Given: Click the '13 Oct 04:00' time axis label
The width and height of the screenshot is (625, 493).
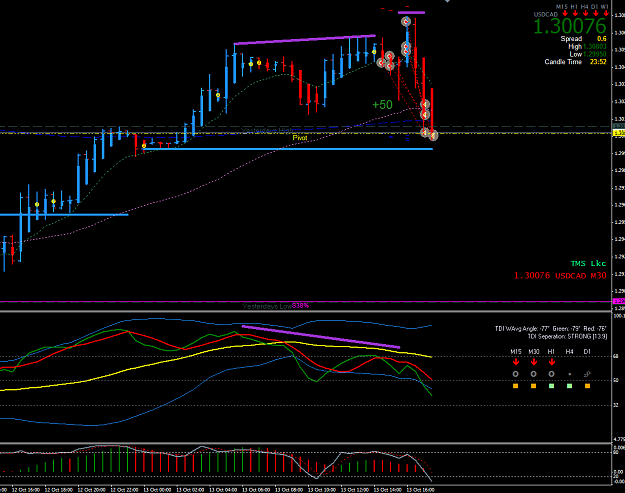Looking at the screenshot, I should tap(223, 489).
